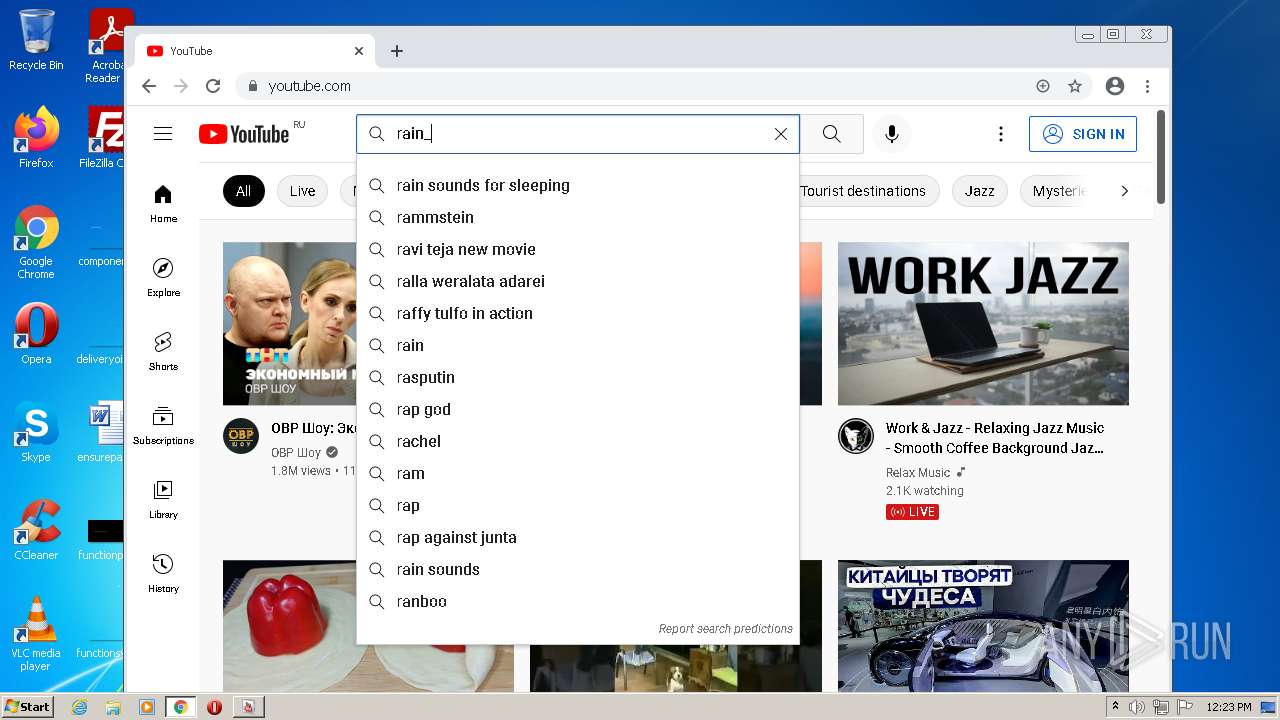The width and height of the screenshot is (1280, 720).
Task: Click Report search predictions link
Action: pyautogui.click(x=725, y=629)
